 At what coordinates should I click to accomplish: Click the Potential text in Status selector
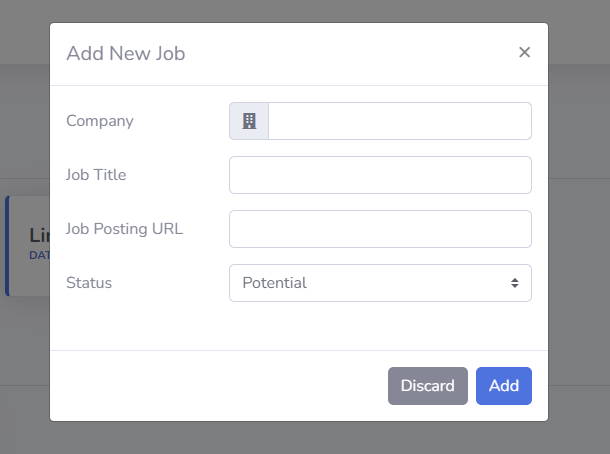275,283
